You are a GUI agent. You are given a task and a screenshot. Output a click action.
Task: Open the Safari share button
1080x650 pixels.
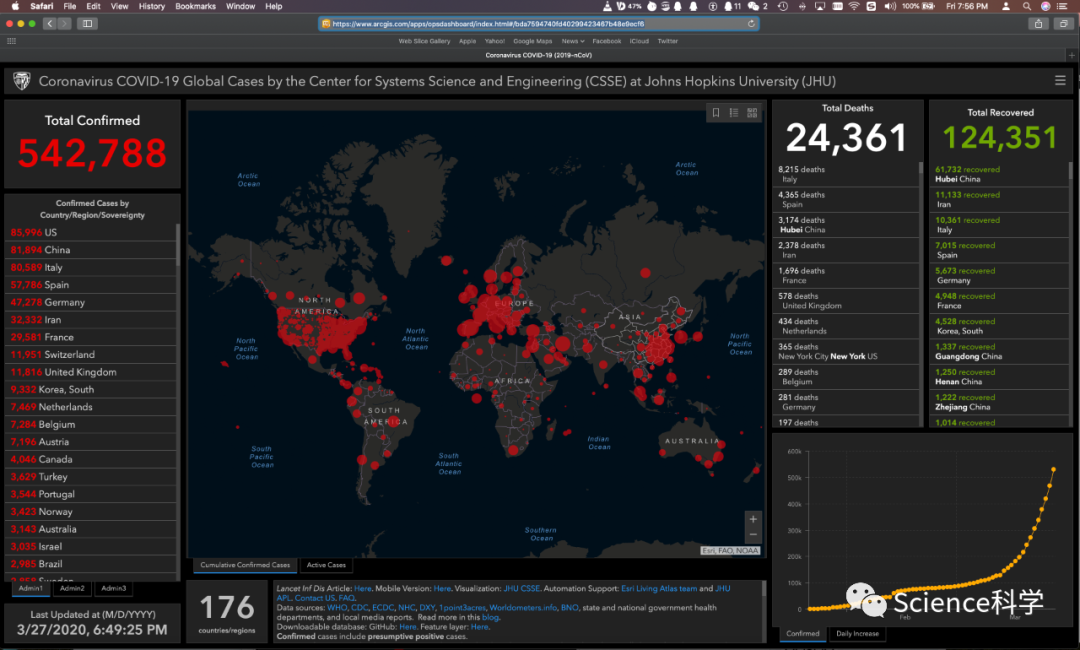click(x=1039, y=23)
